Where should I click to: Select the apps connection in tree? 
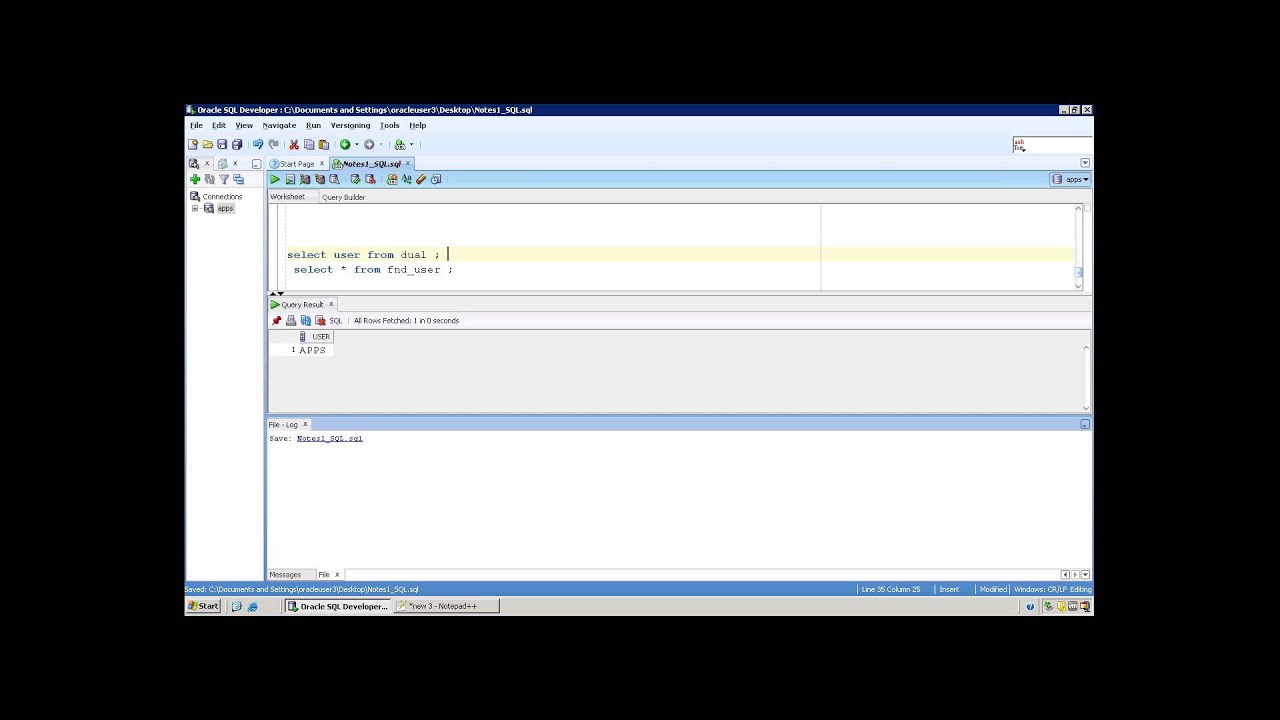click(x=225, y=208)
